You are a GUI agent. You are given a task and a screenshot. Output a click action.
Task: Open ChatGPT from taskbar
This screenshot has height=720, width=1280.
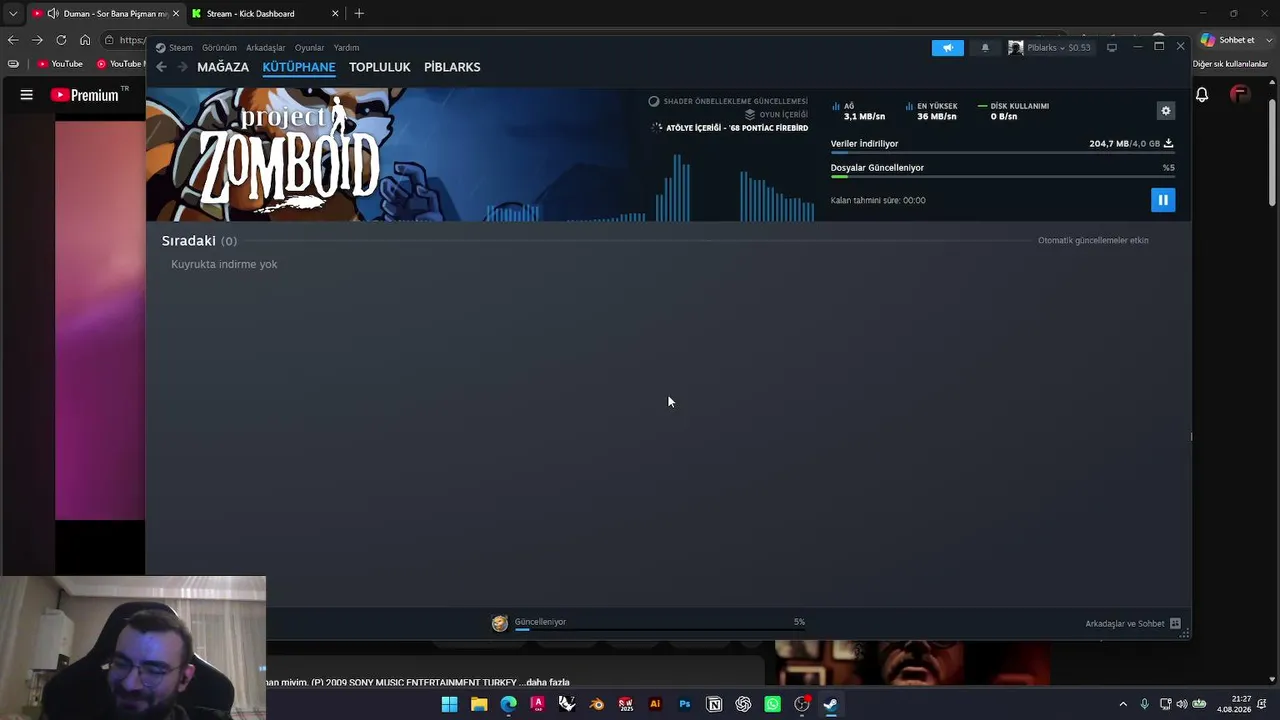tap(743, 704)
